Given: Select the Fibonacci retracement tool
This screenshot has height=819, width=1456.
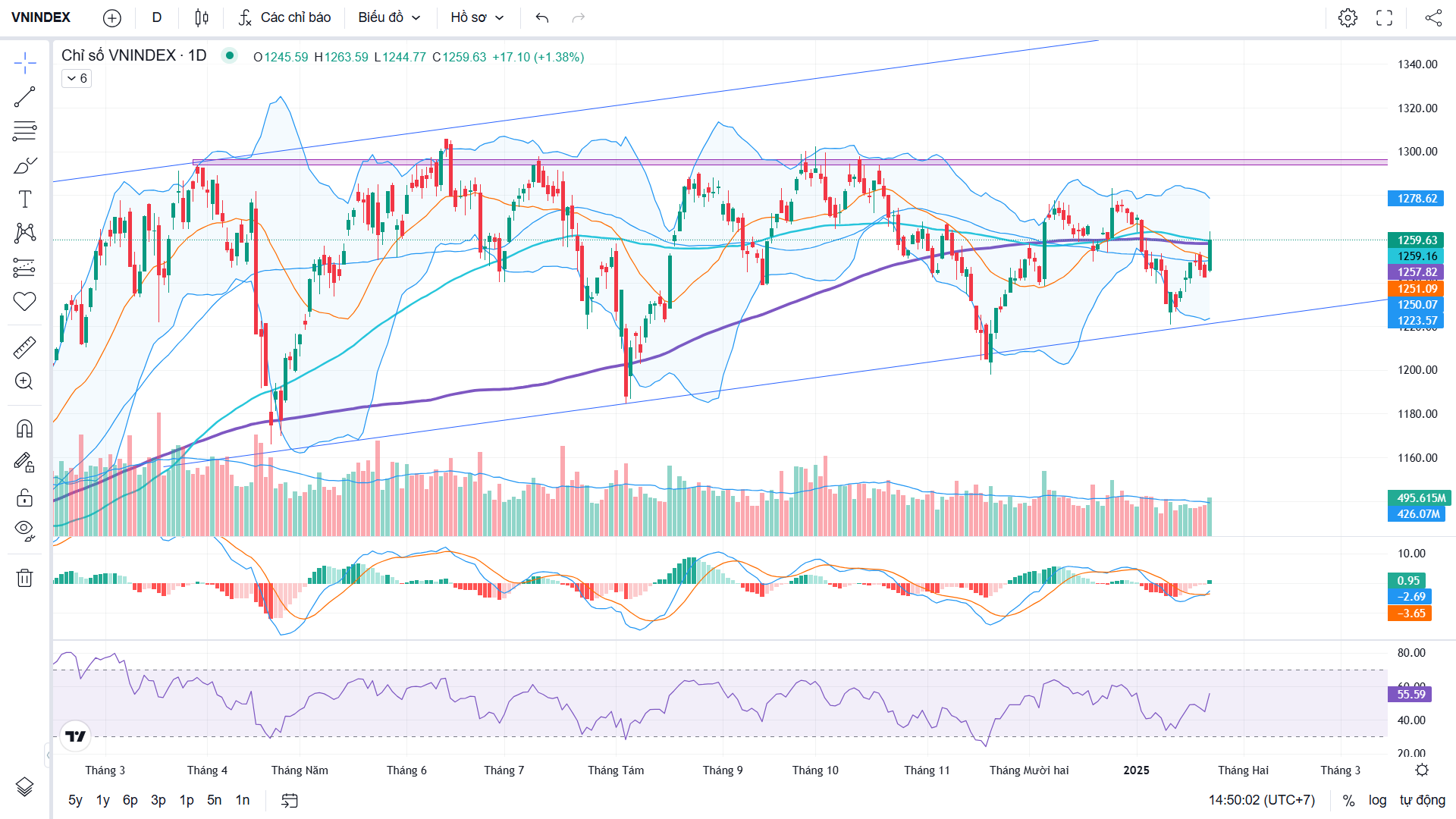Looking at the screenshot, I should tap(24, 131).
